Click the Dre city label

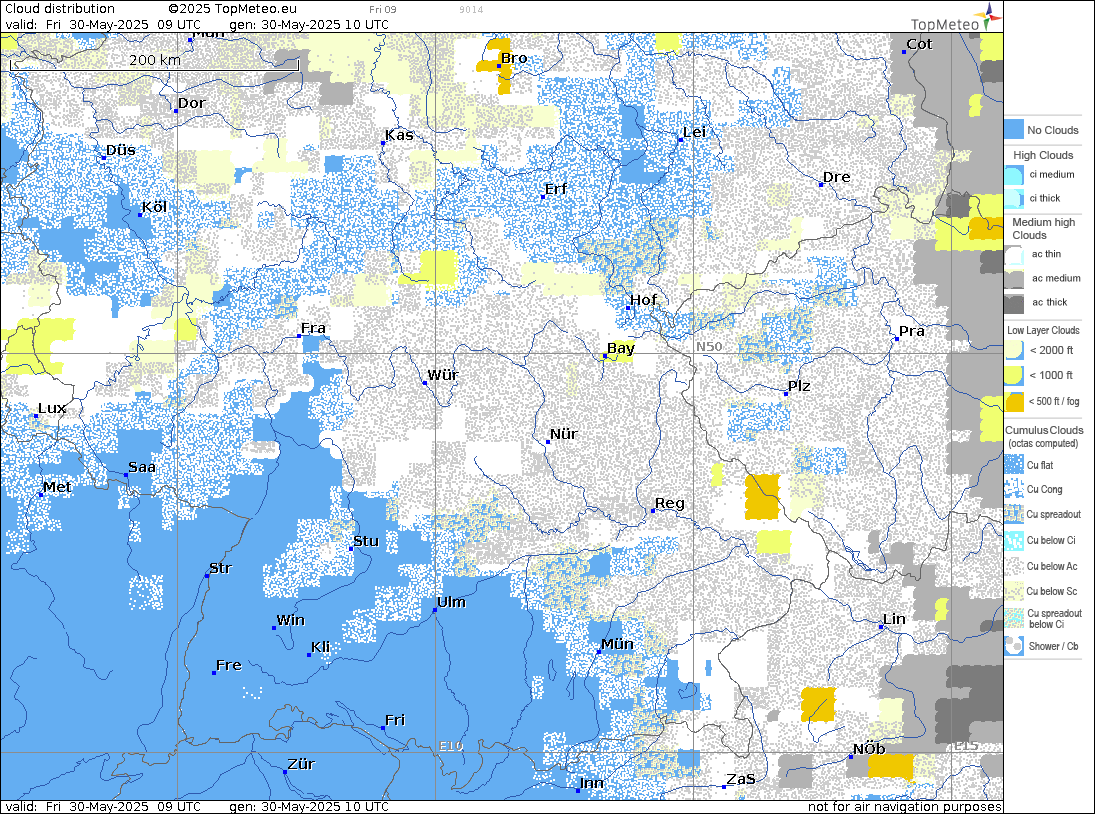click(837, 177)
